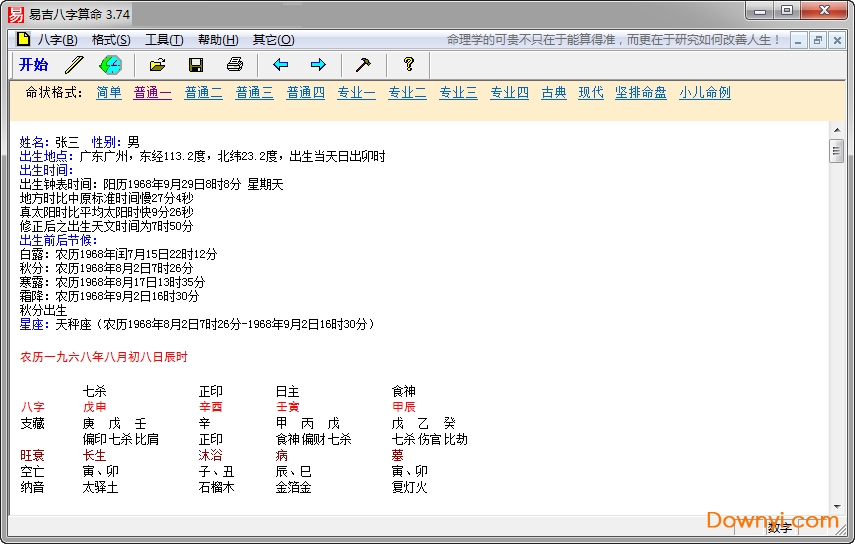This screenshot has width=855, height=544.
Task: Open the 八字(B) menu
Action: [57, 40]
